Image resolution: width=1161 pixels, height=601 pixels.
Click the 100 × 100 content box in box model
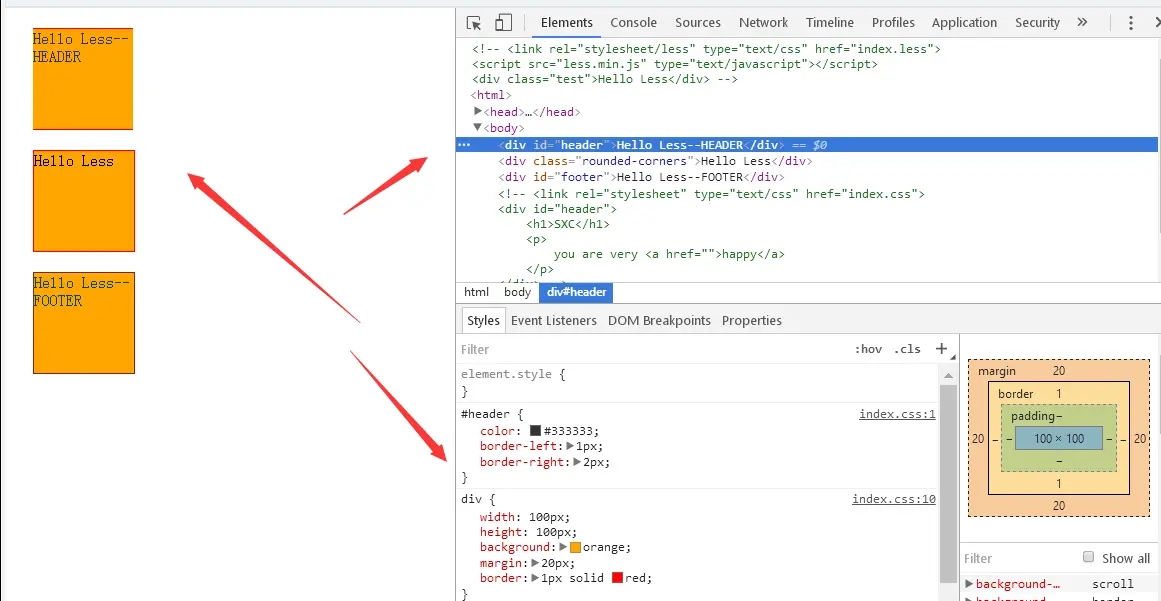[x=1059, y=439]
